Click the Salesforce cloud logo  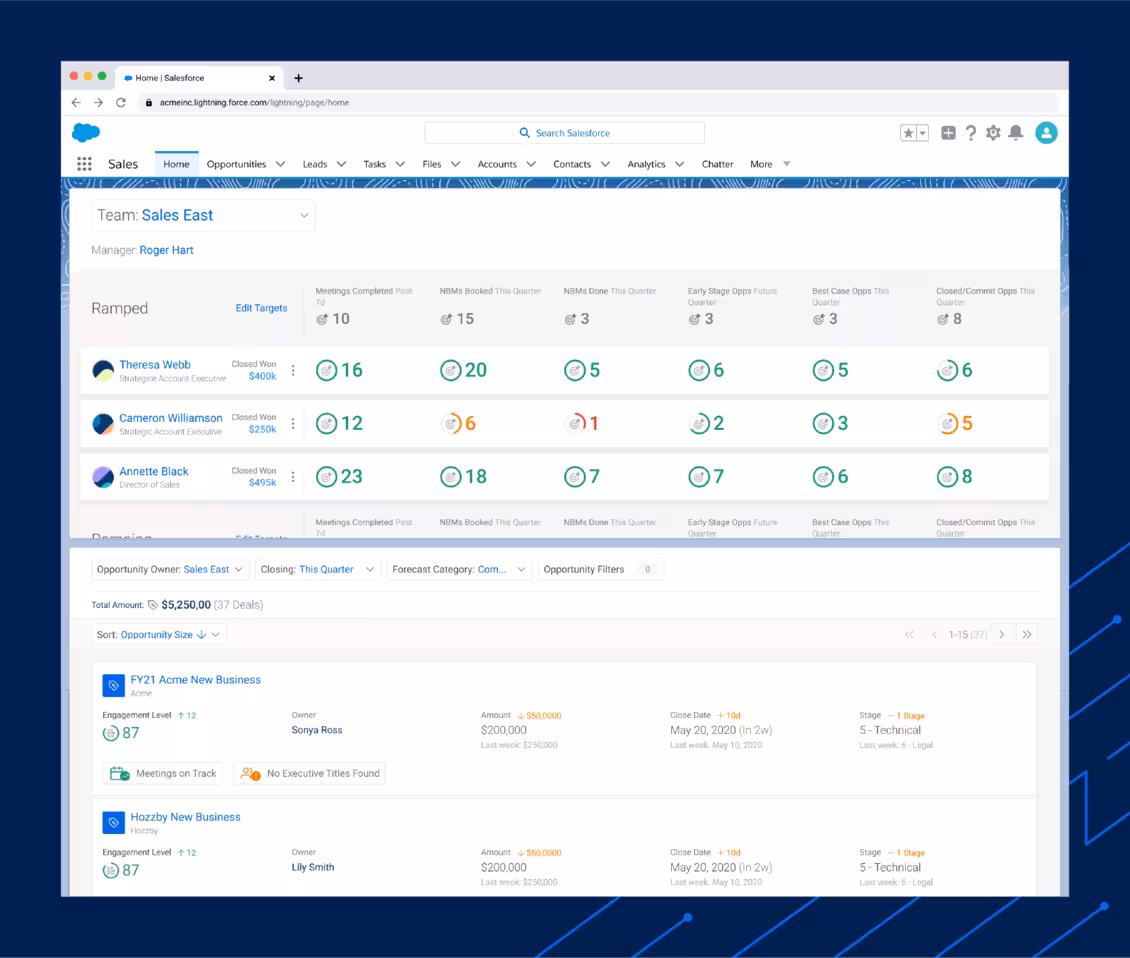coord(86,133)
